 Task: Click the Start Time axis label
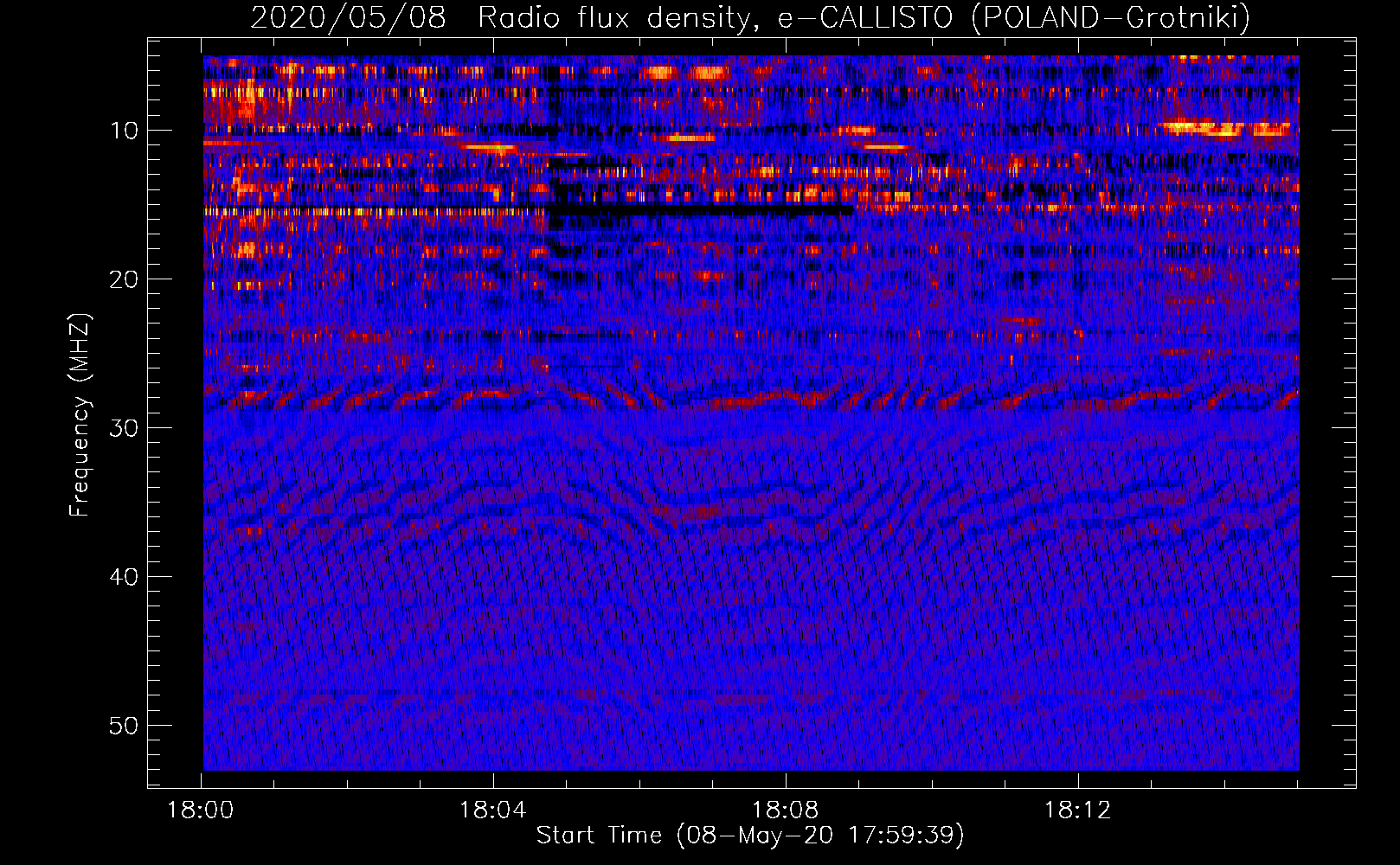(749, 836)
